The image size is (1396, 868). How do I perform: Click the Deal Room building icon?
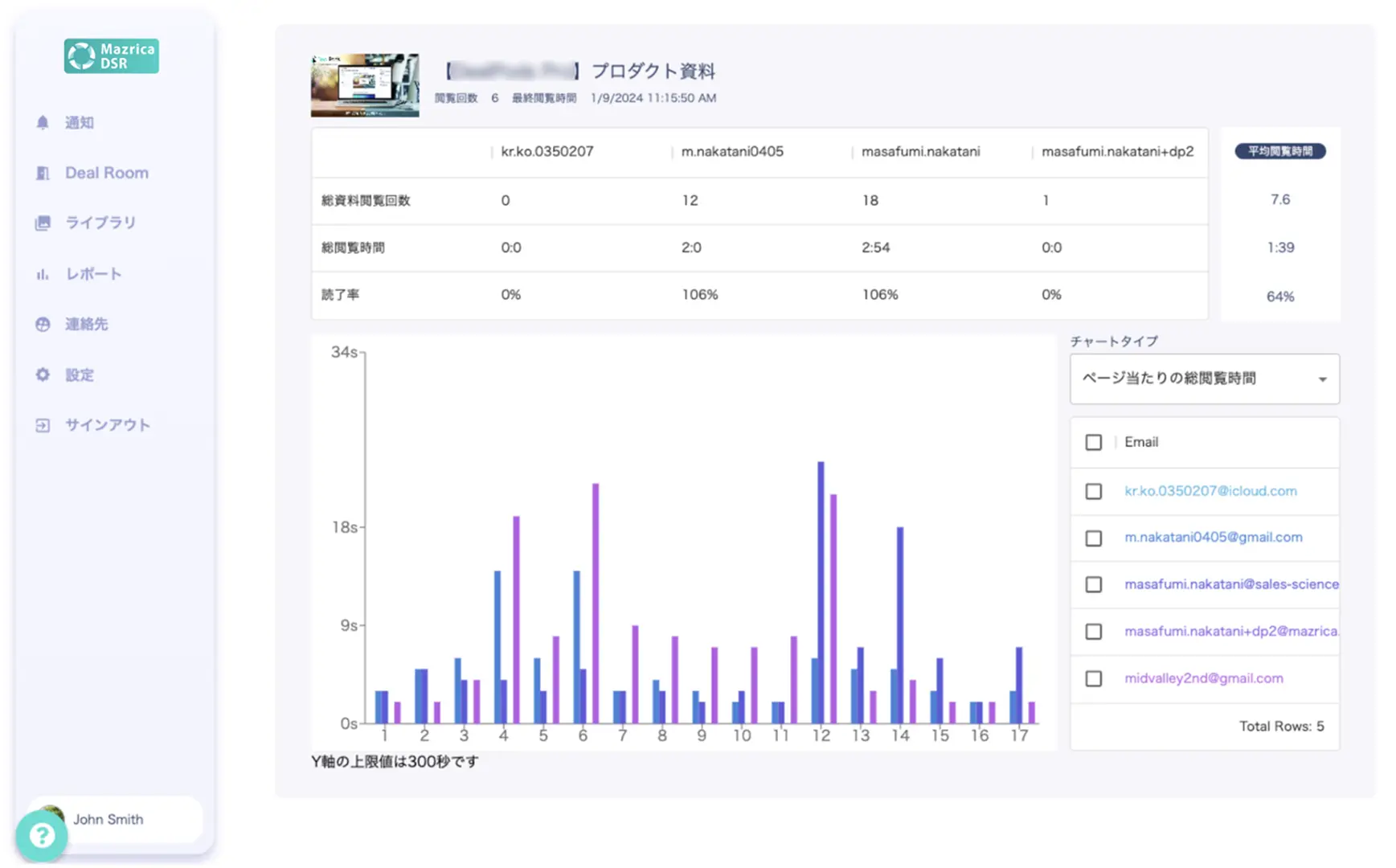[43, 173]
